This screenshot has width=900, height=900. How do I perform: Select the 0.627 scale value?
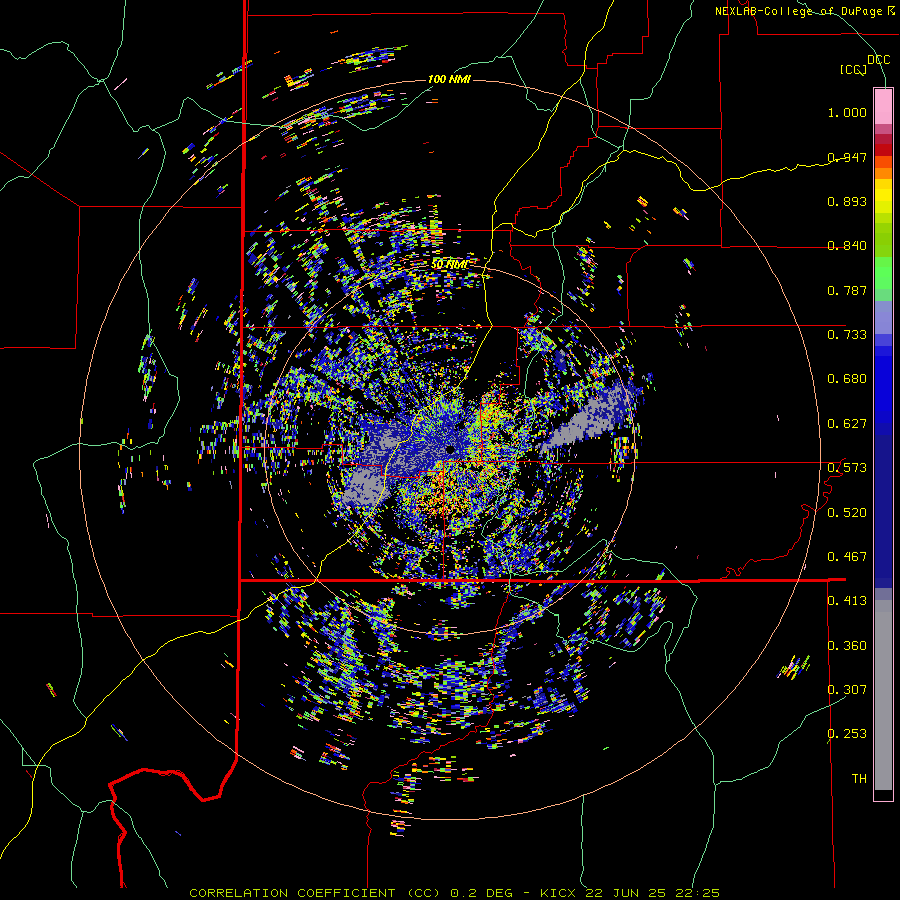pyautogui.click(x=847, y=424)
